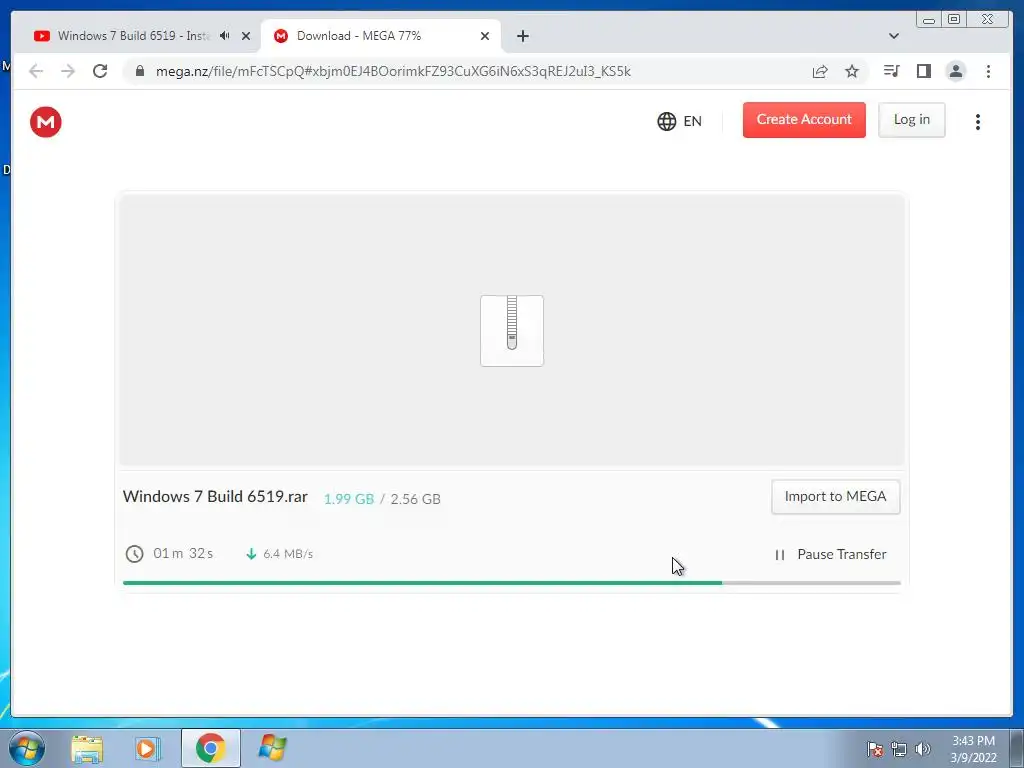Click Import to MEGA button
The image size is (1024, 768).
tap(835, 497)
